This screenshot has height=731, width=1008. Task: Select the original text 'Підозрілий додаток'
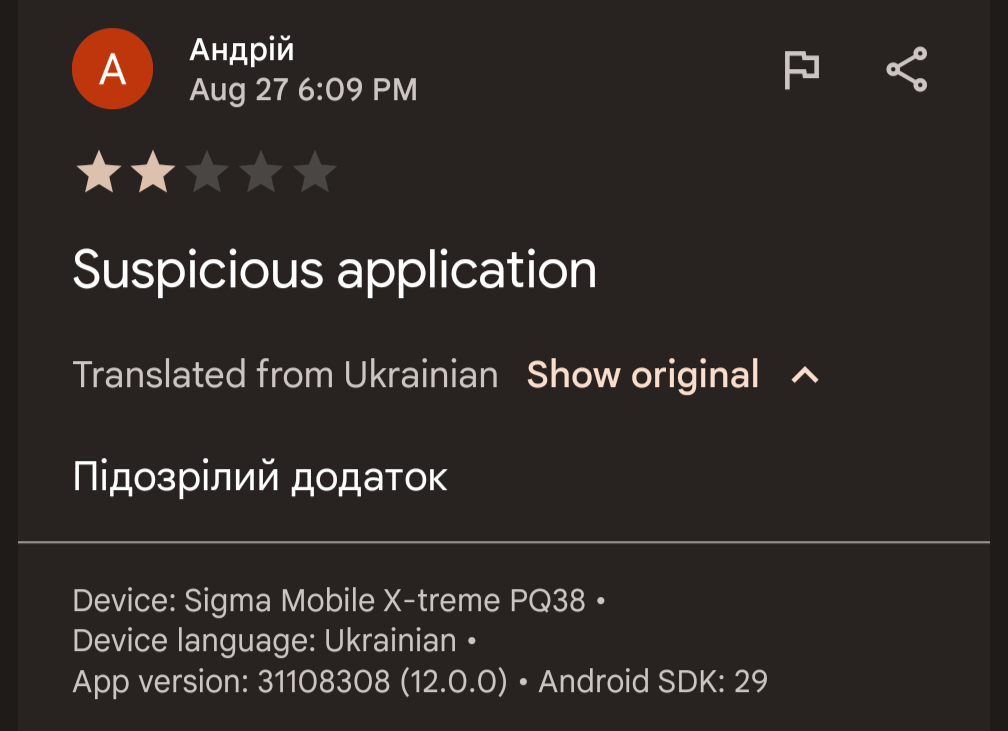[x=260, y=477]
